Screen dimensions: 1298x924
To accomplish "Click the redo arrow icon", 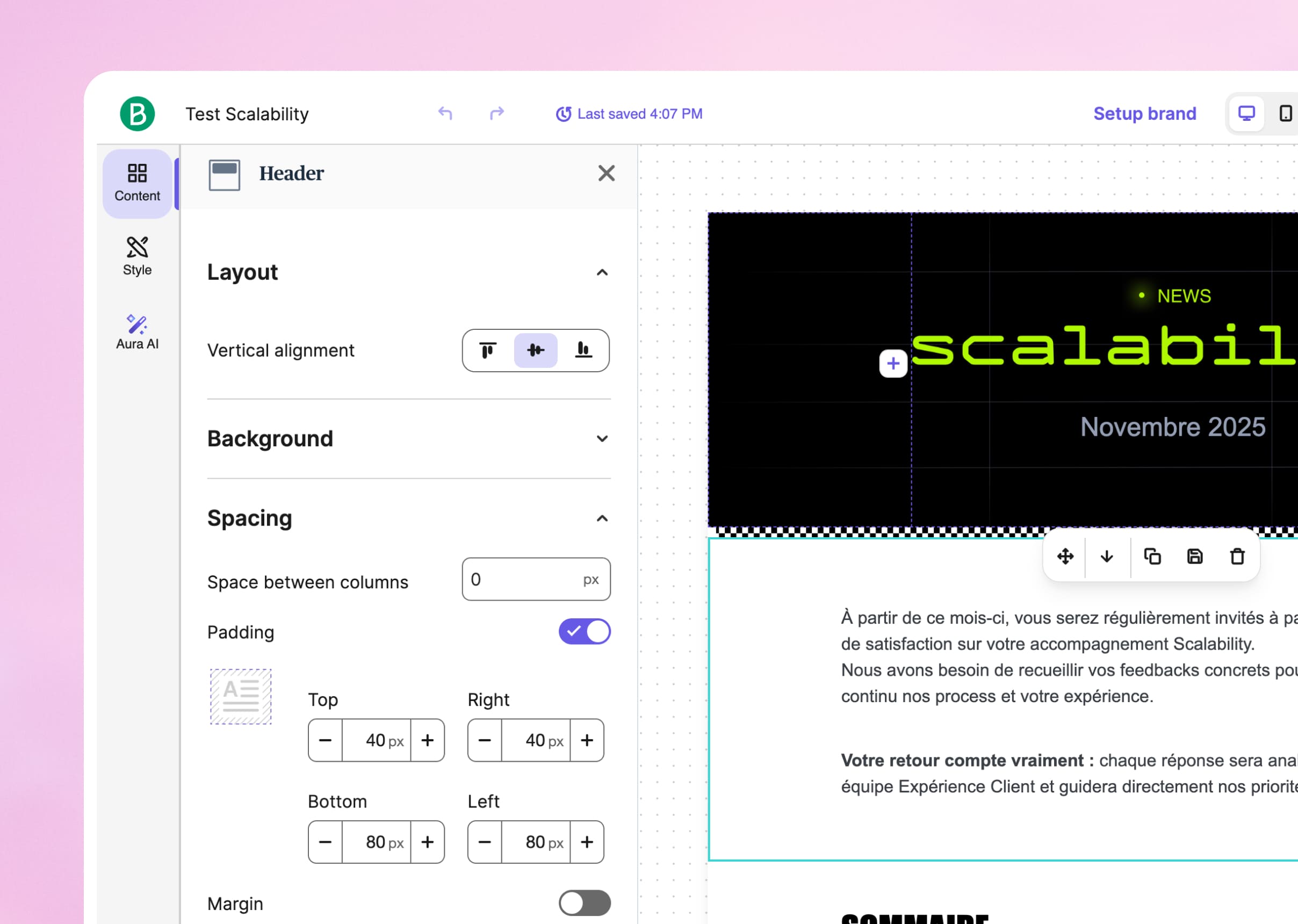I will 497,114.
